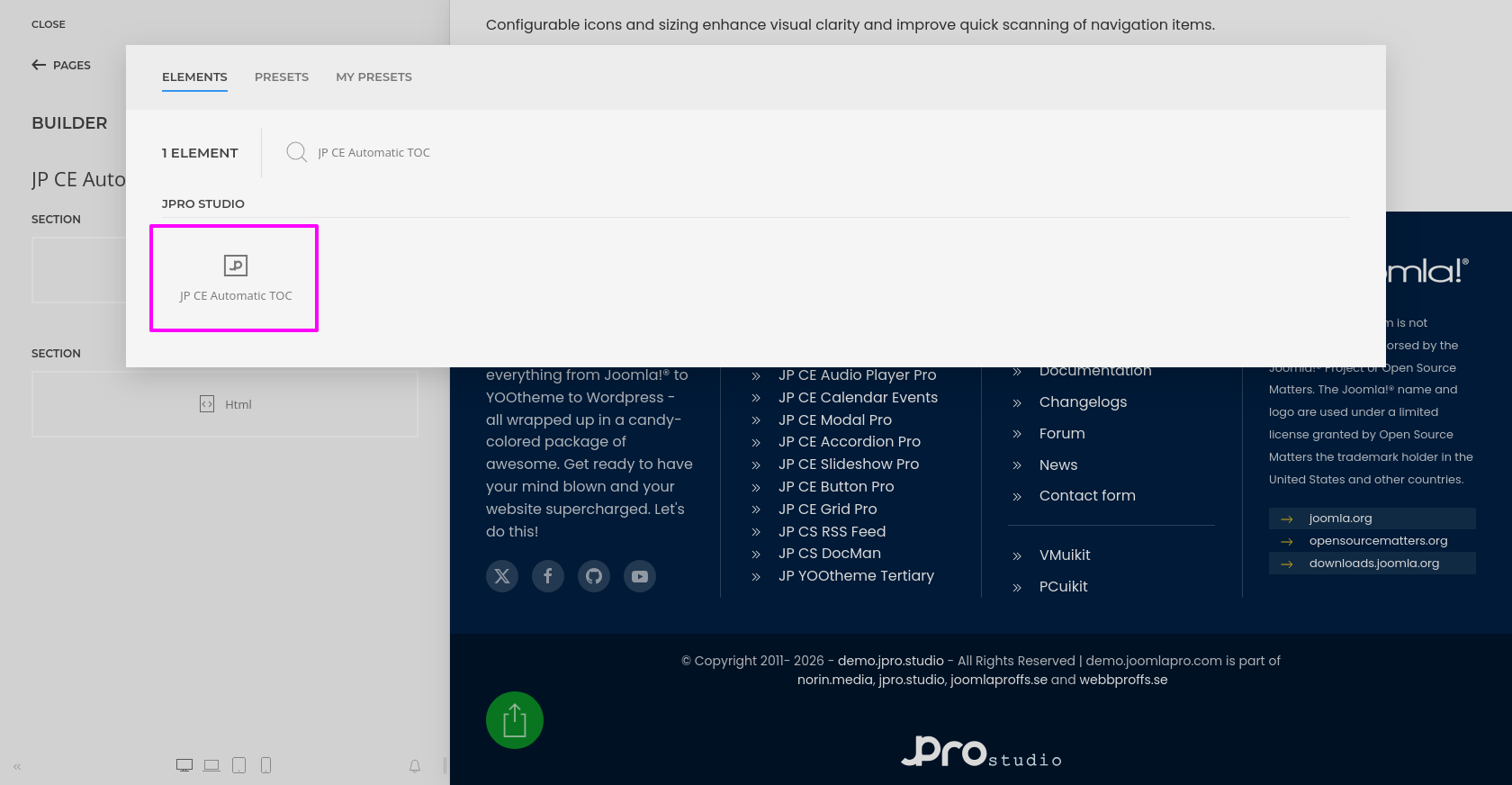Select the JP CE Automatic TOC element

pyautogui.click(x=234, y=278)
